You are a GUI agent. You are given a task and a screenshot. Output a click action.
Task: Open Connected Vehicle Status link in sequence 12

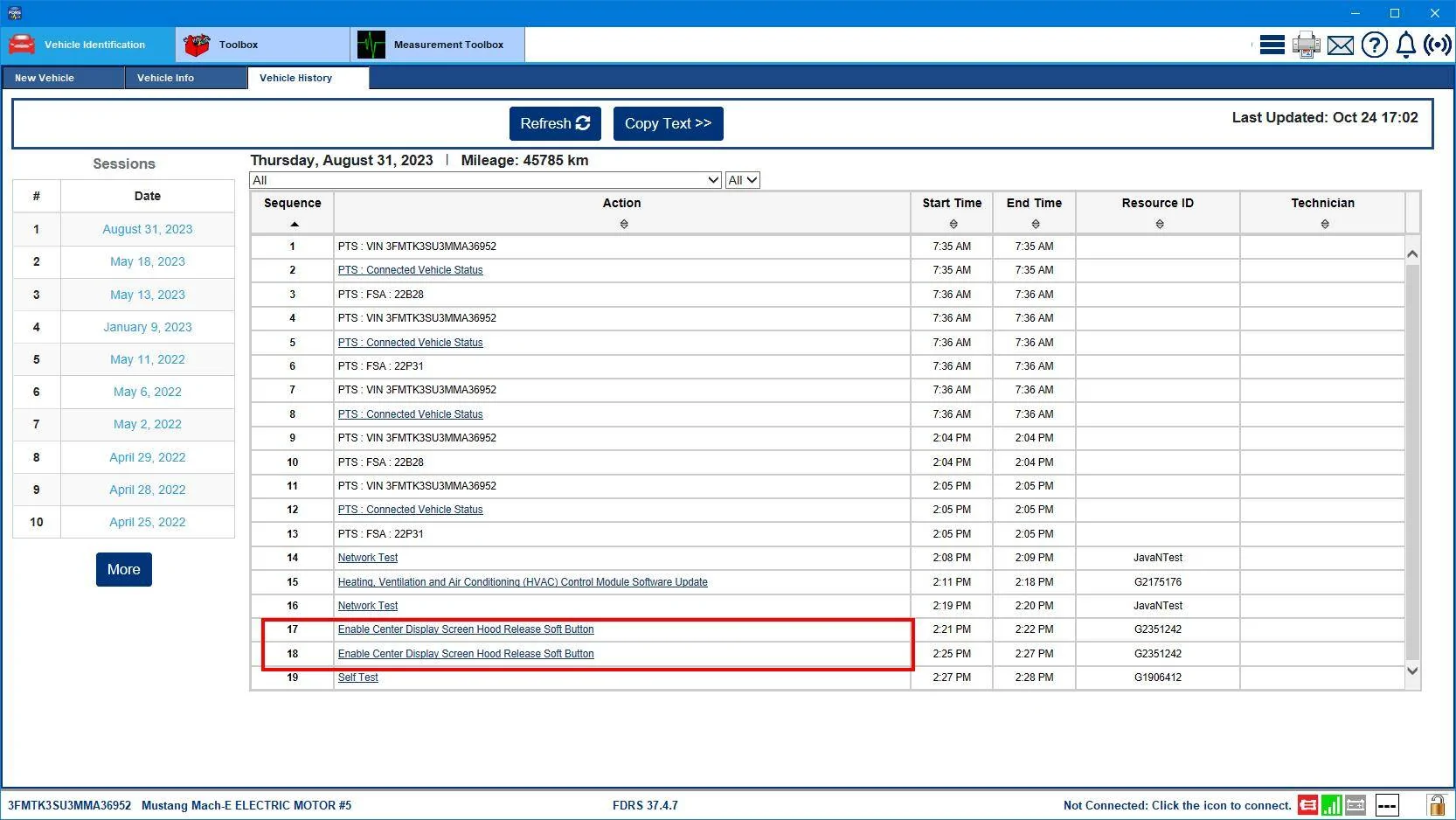pyautogui.click(x=411, y=510)
